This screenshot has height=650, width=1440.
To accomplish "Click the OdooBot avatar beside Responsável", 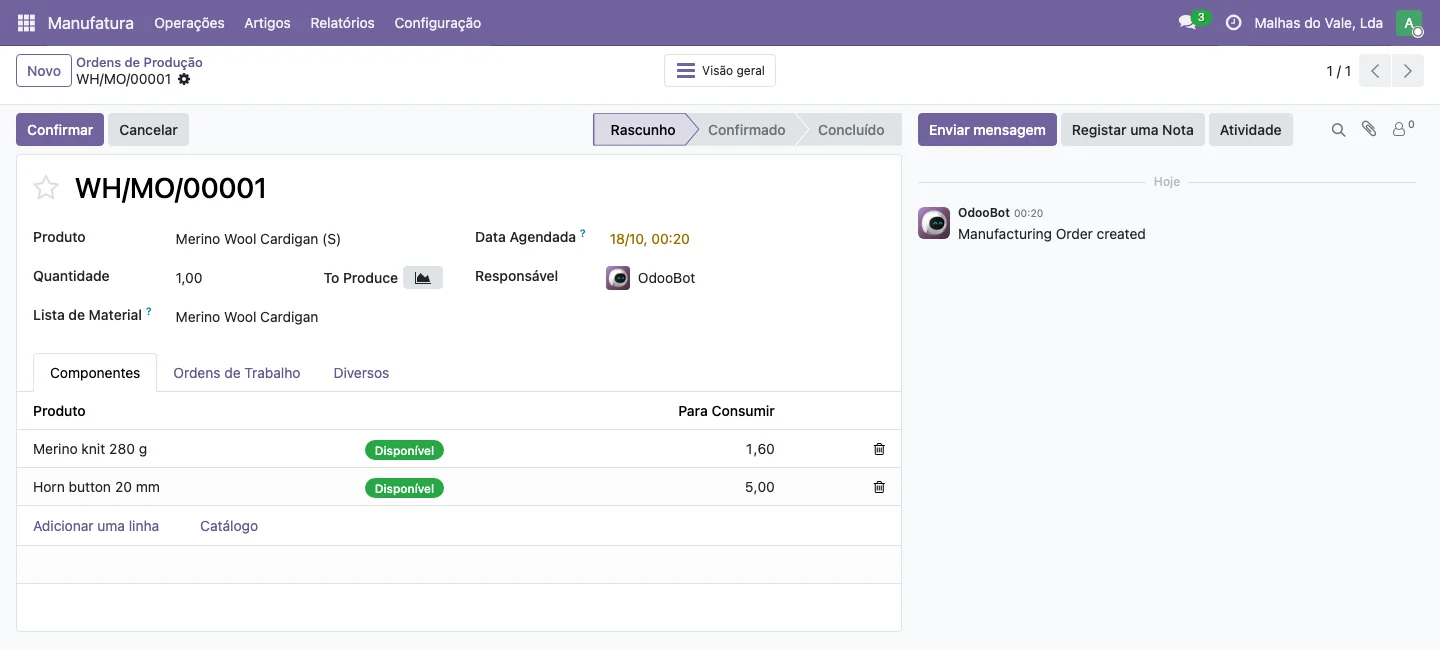I will tap(618, 278).
